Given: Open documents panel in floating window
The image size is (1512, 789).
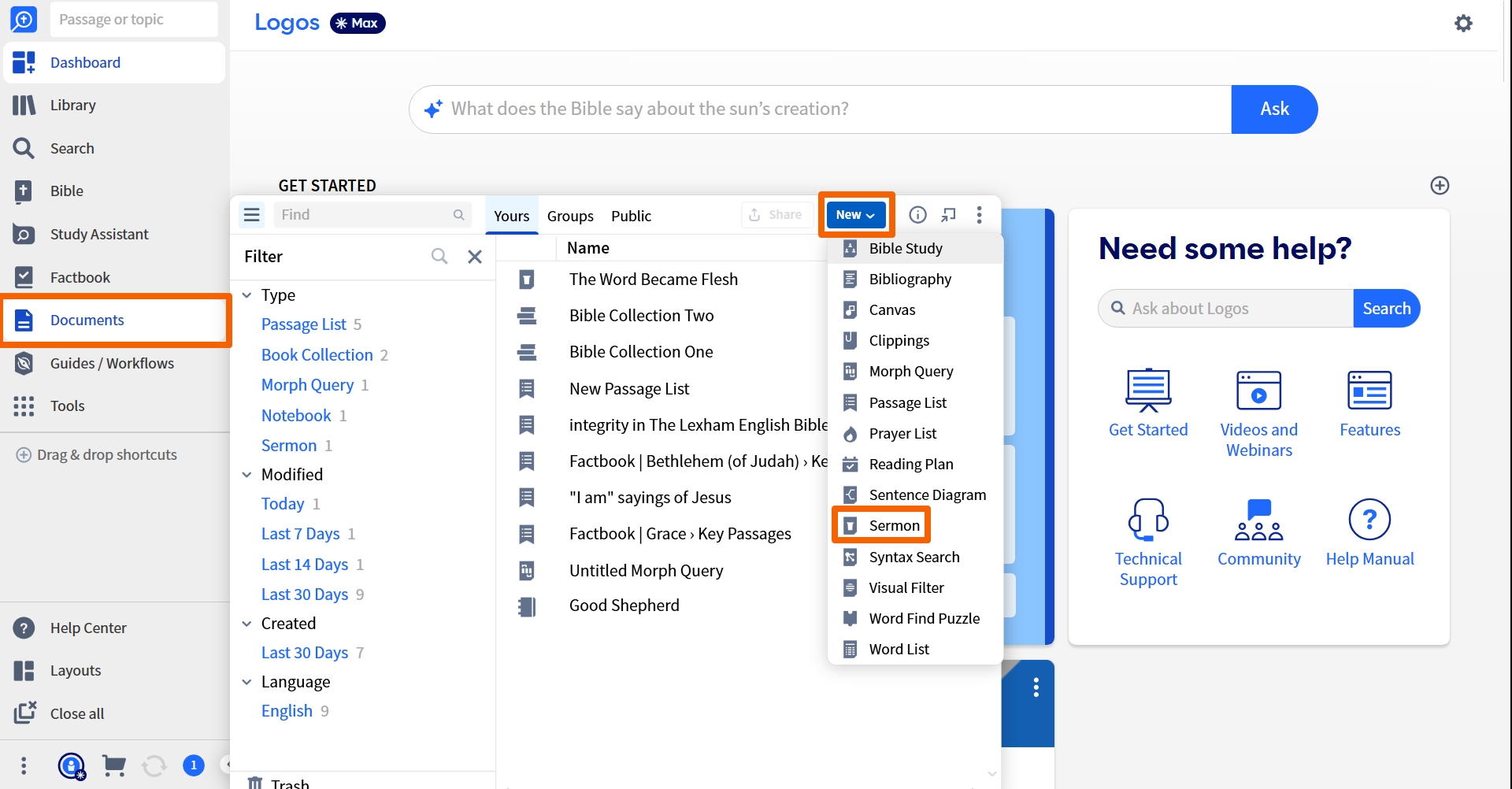Looking at the screenshot, I should point(949,215).
